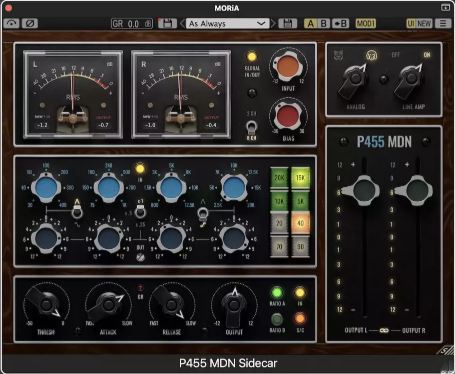Click the Output L fader handle
The image size is (455, 374).
tap(362, 190)
